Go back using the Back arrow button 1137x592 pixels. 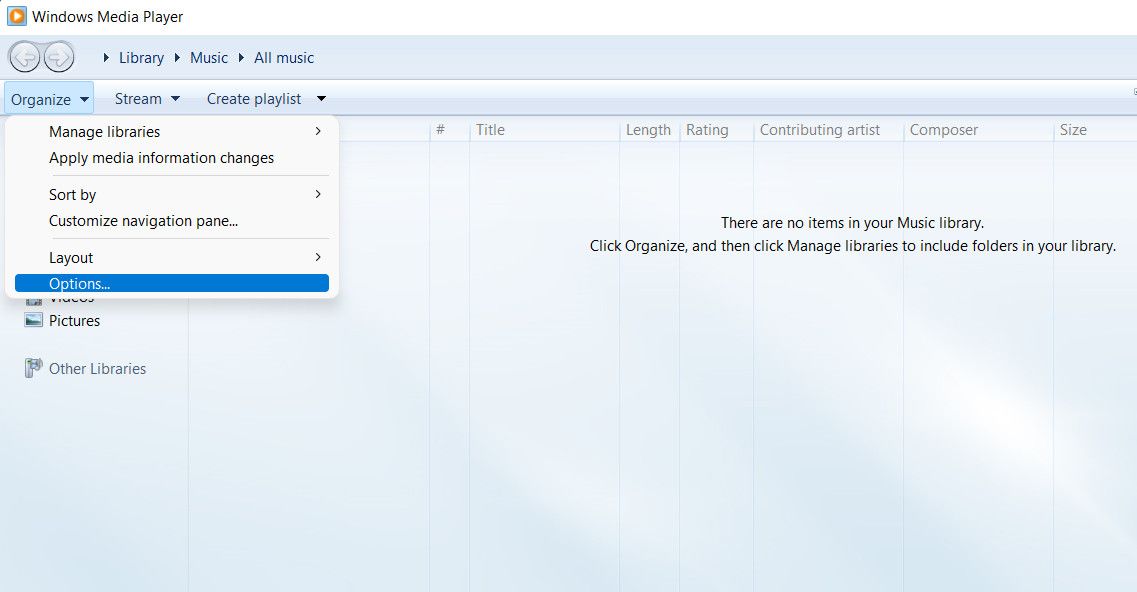pos(25,57)
